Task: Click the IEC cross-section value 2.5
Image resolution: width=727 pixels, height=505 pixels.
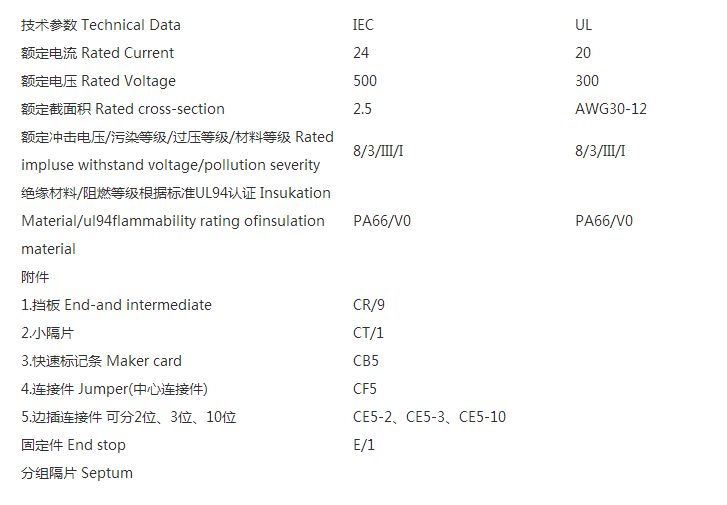Action: coord(363,109)
